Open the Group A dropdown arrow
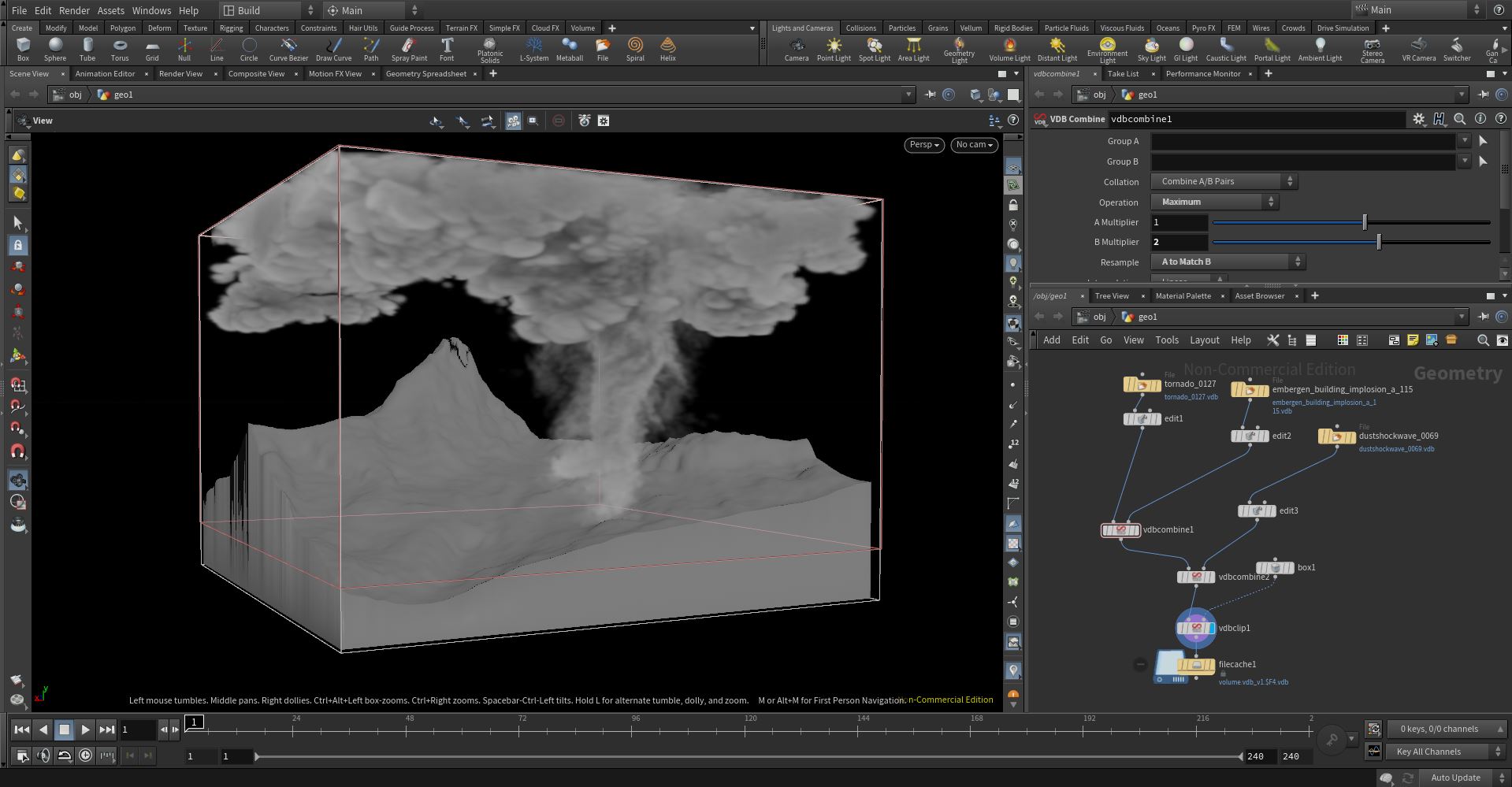This screenshot has width=1512, height=787. pyautogui.click(x=1464, y=141)
